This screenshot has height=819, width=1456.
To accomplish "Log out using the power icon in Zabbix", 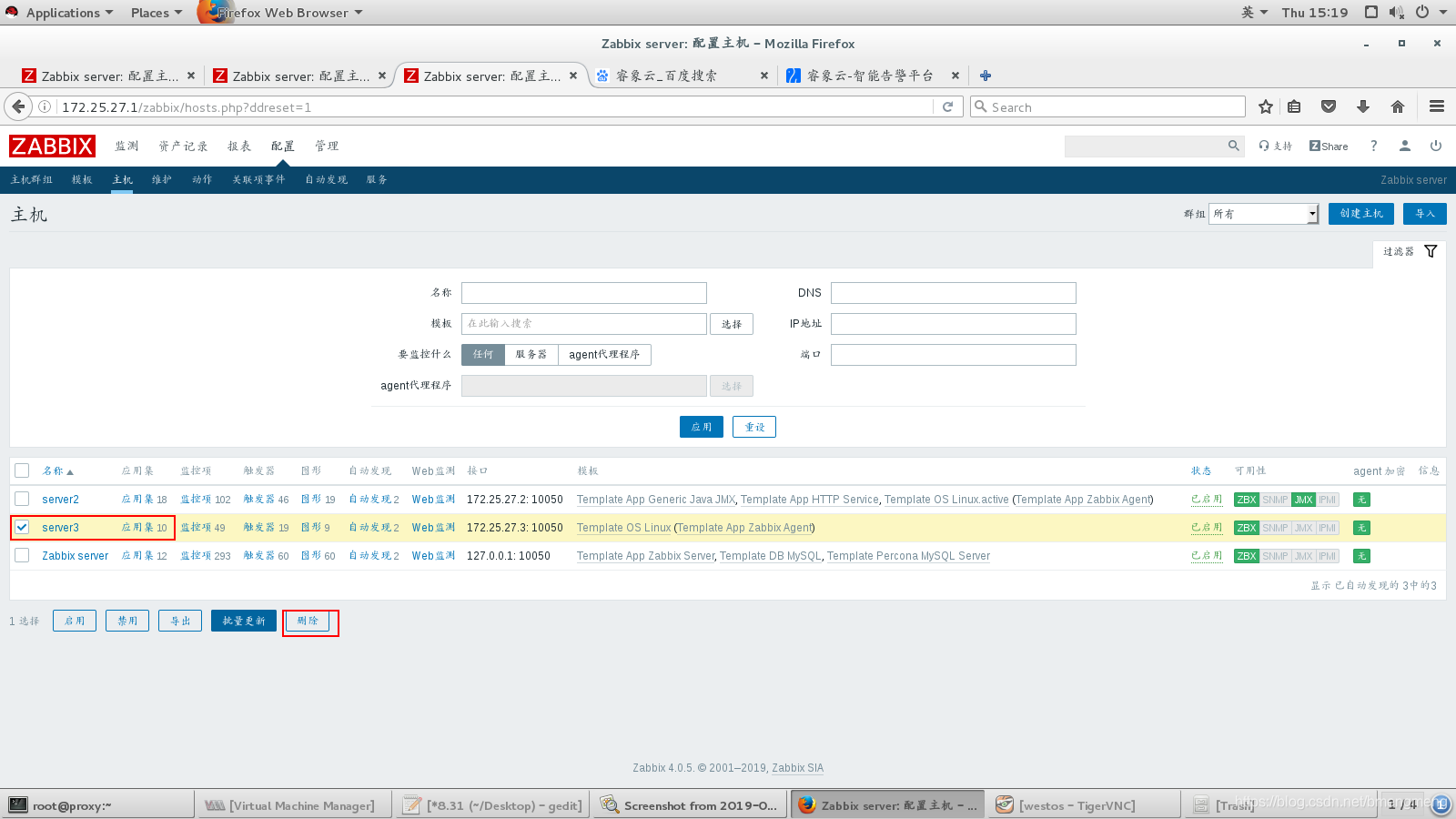I will (1436, 146).
